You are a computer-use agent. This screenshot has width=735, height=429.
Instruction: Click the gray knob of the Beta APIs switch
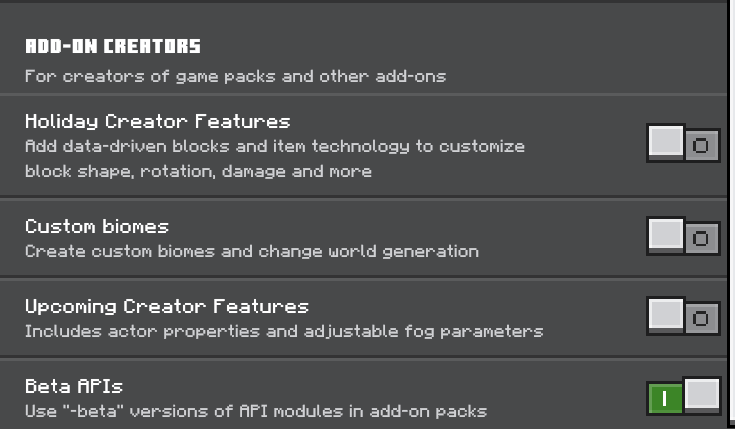[x=701, y=394]
